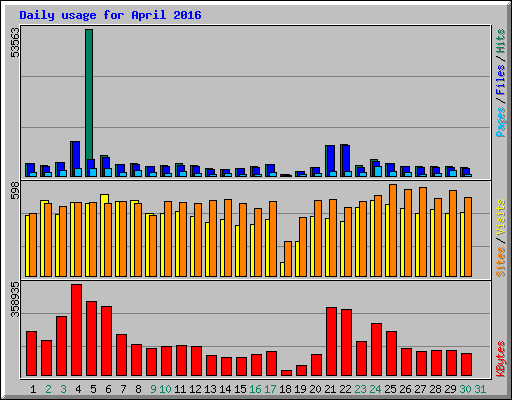
Task: Click the red KBytes bar for day 6
Action: pyautogui.click(x=106, y=341)
